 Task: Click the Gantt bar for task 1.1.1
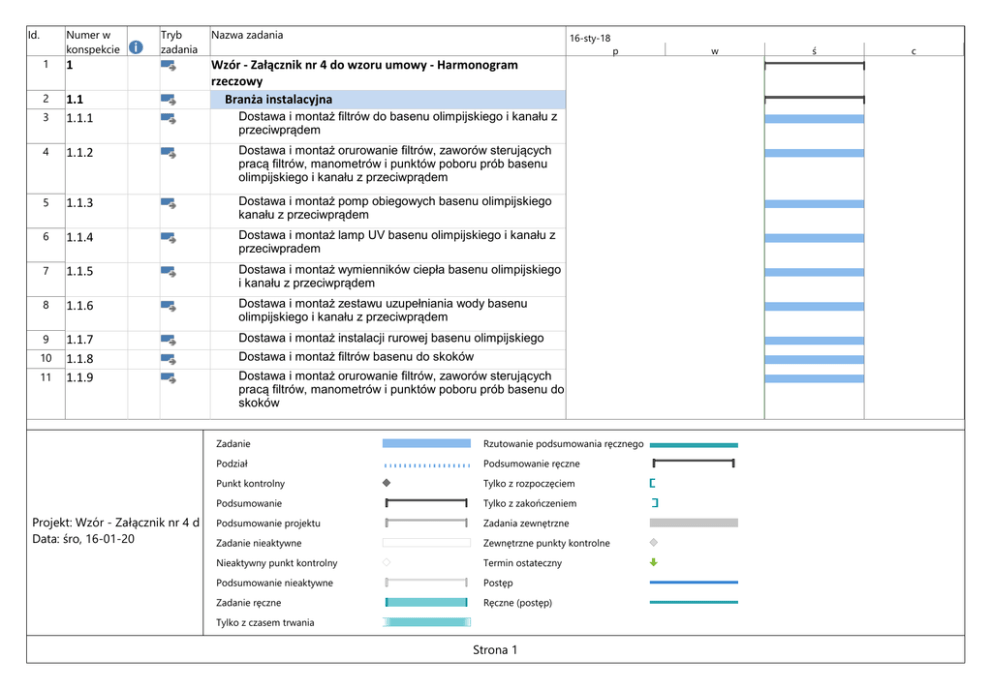coord(814,119)
